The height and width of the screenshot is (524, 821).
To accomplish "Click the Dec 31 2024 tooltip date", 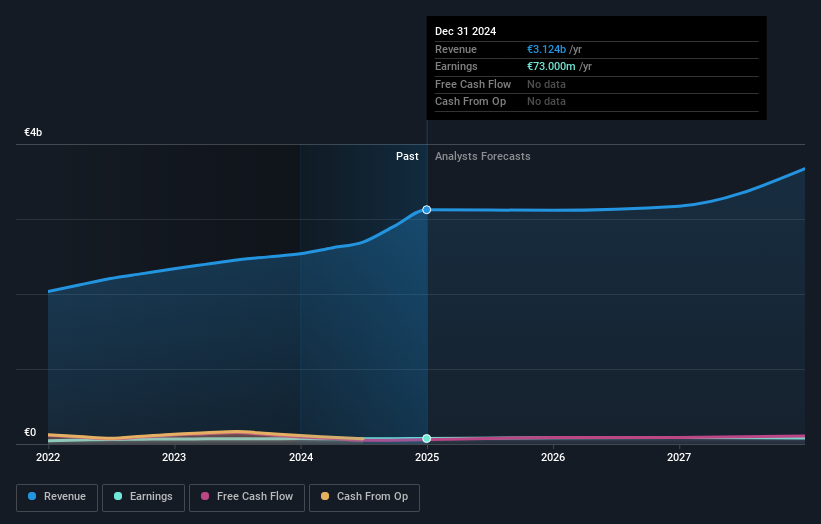I will pos(465,32).
